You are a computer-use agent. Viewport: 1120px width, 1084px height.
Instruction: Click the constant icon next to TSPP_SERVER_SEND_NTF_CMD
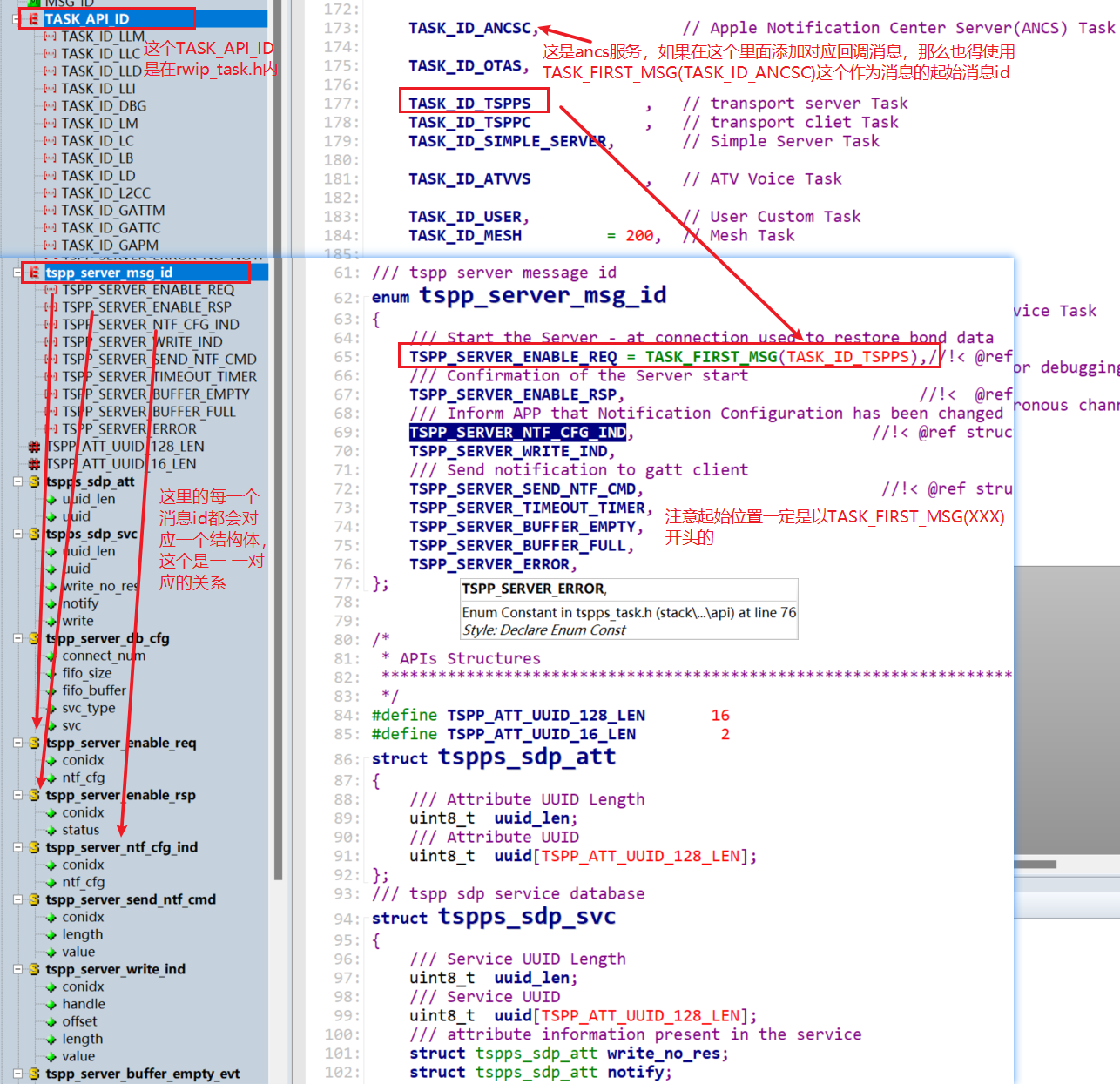pos(51,360)
